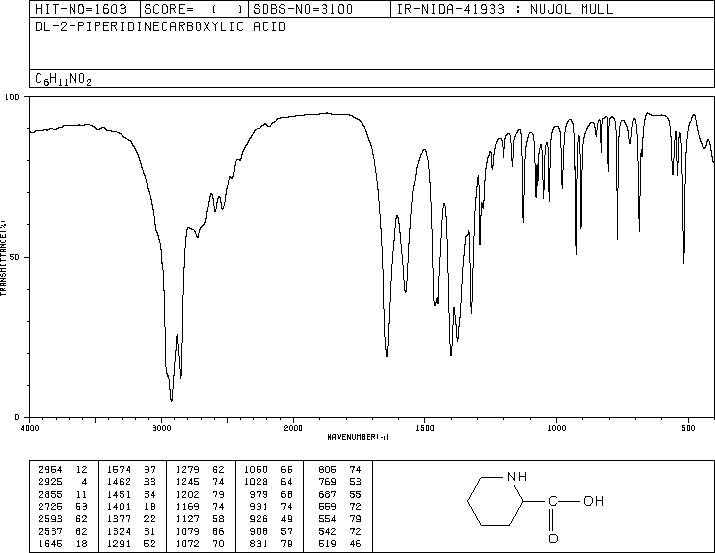715x553 pixels.
Task: Click the piperidine ring in the structure diagram
Action: [x=495, y=501]
